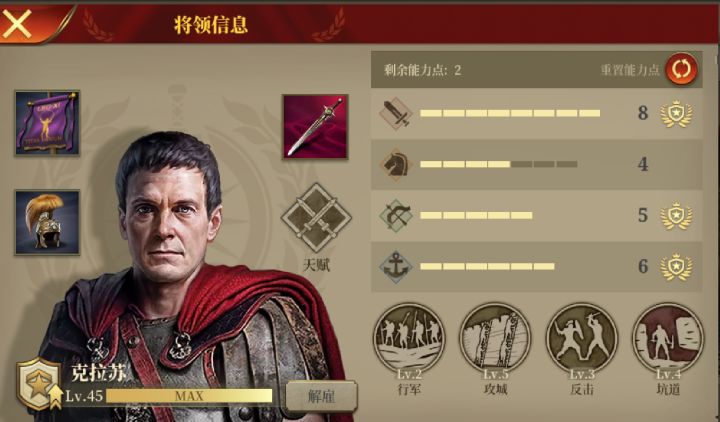Open the purple legion banner item
The width and height of the screenshot is (720, 422).
(47, 123)
